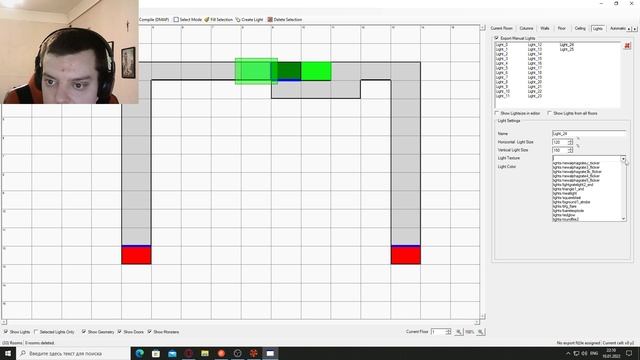
Task: Click the taskbar search box
Action: (73, 353)
